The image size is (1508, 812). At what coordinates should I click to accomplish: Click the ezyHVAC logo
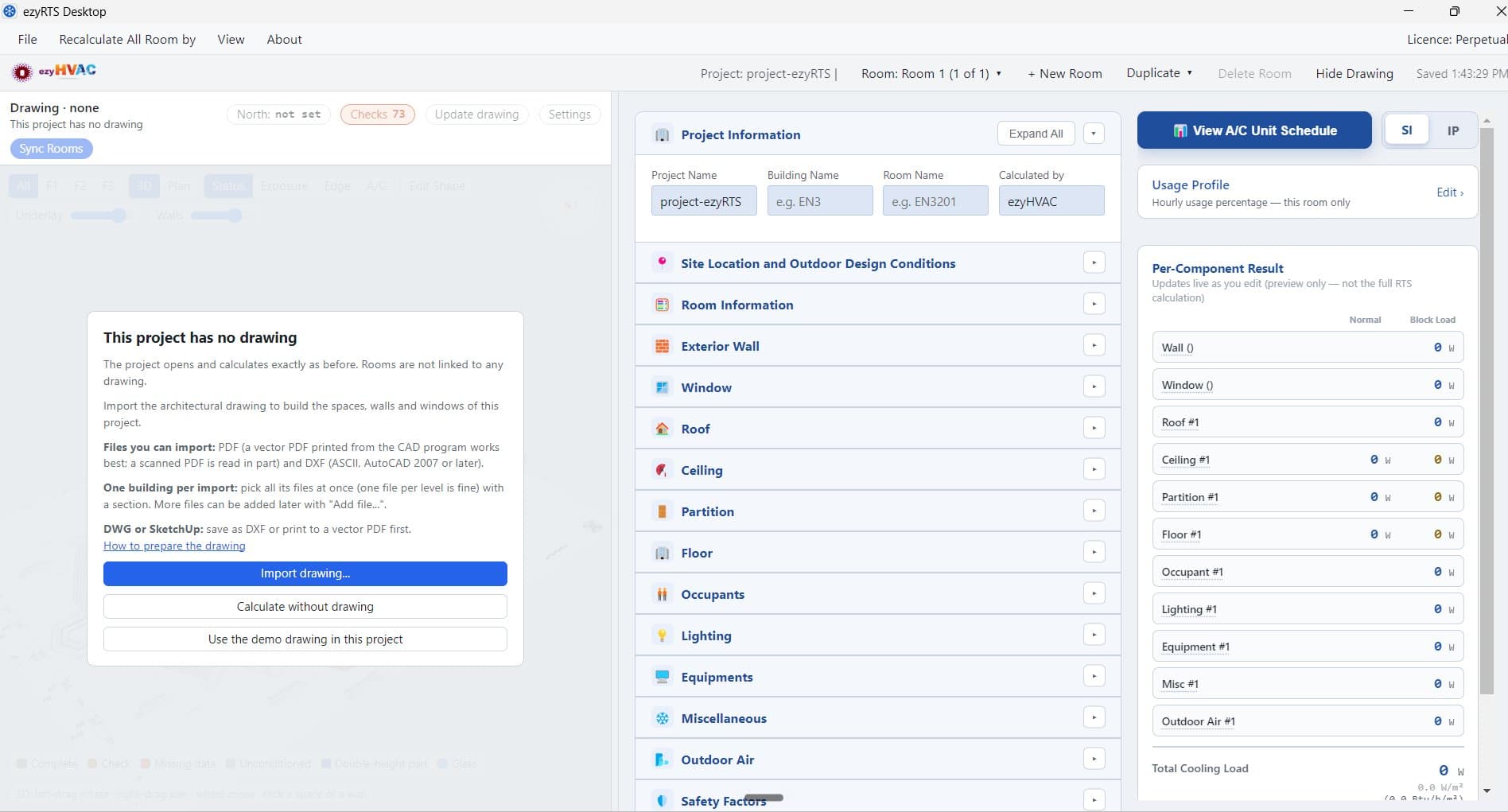(x=53, y=72)
